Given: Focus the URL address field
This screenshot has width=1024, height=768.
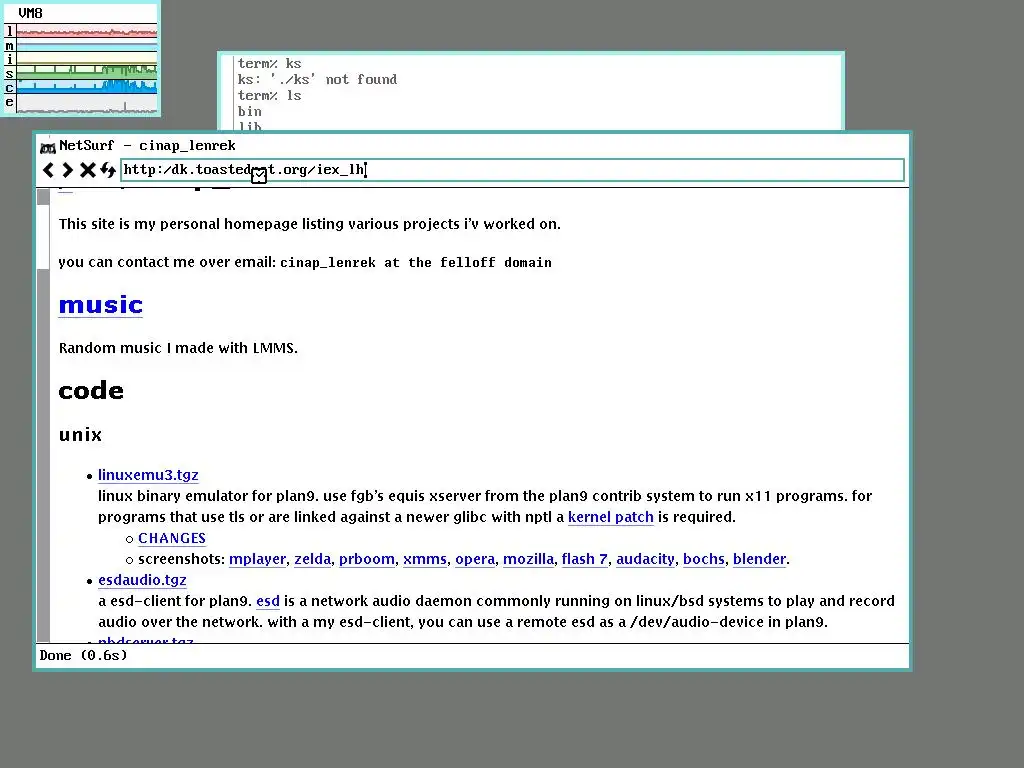Looking at the screenshot, I should [513, 170].
